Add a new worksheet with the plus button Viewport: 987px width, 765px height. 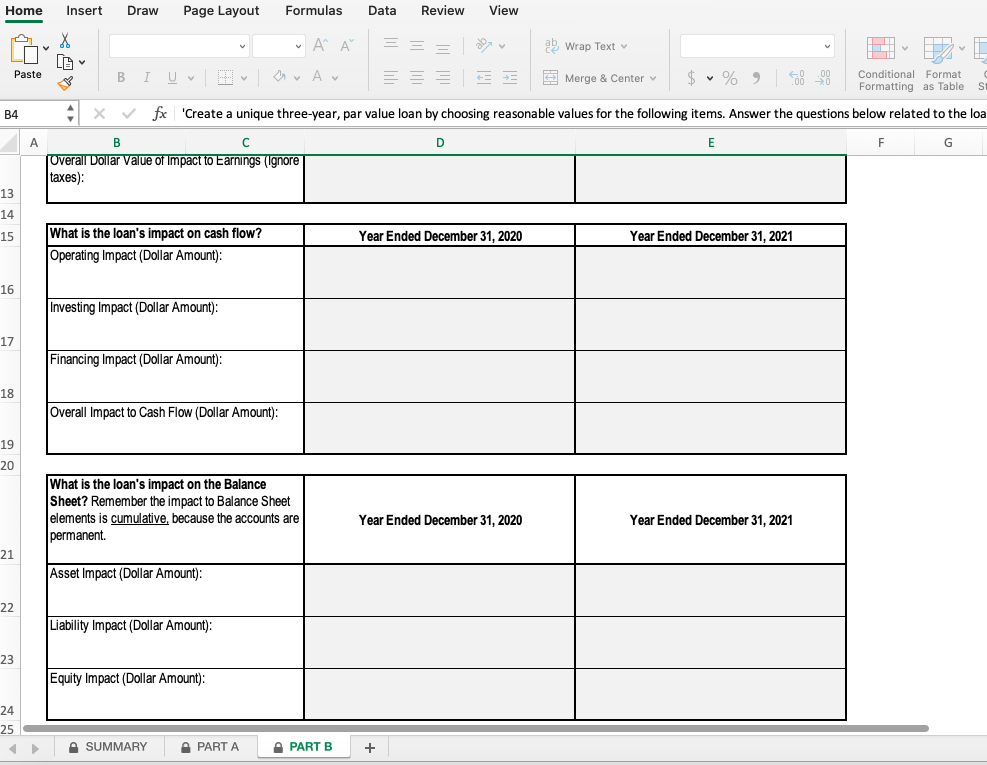coord(369,746)
